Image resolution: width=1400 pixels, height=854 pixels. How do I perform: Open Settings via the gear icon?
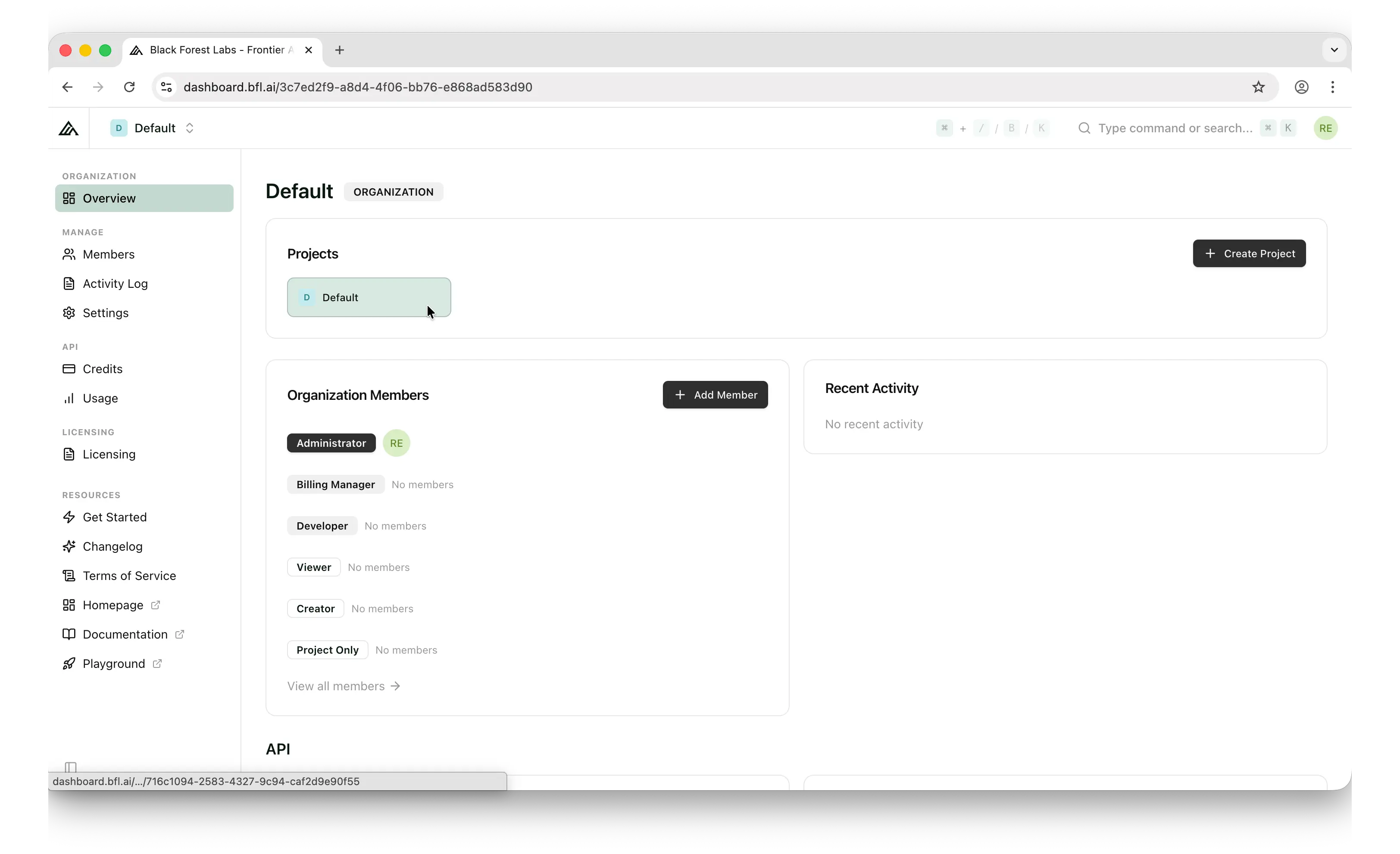(x=69, y=313)
